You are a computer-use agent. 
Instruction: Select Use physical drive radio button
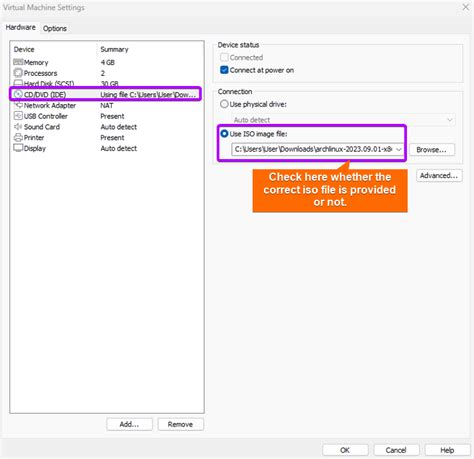(x=224, y=104)
